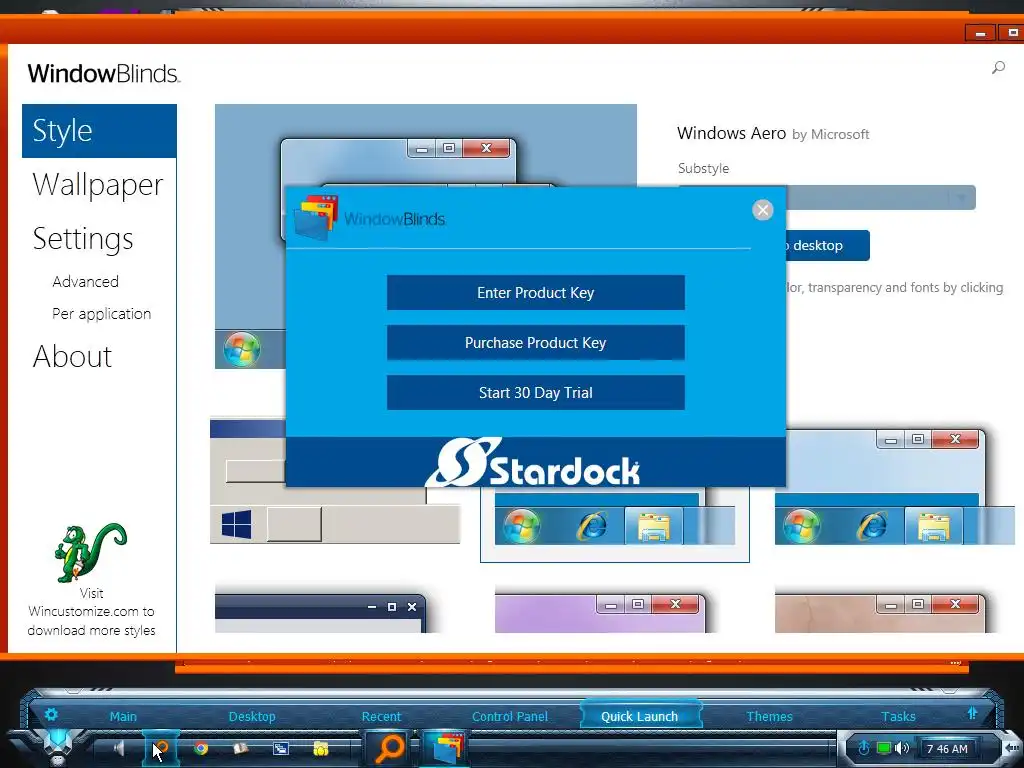The height and width of the screenshot is (768, 1024).
Task: Select the dark navy titlebar style thumbnail
Action: point(321,613)
